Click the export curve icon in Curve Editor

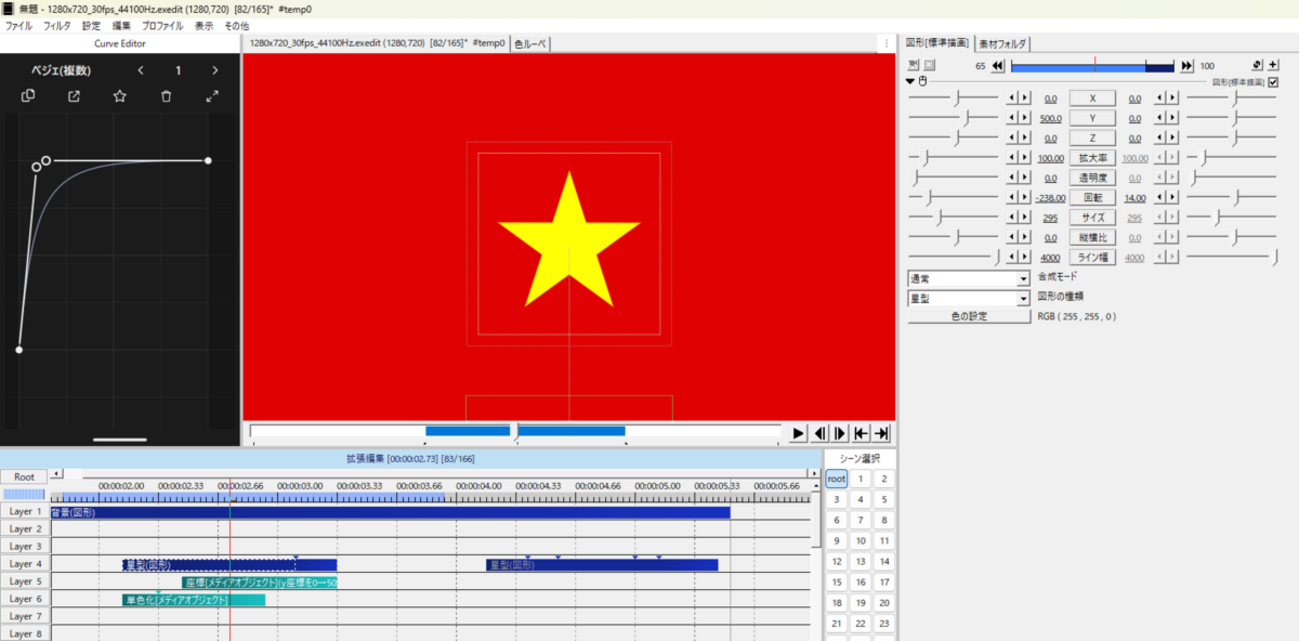coord(74,96)
